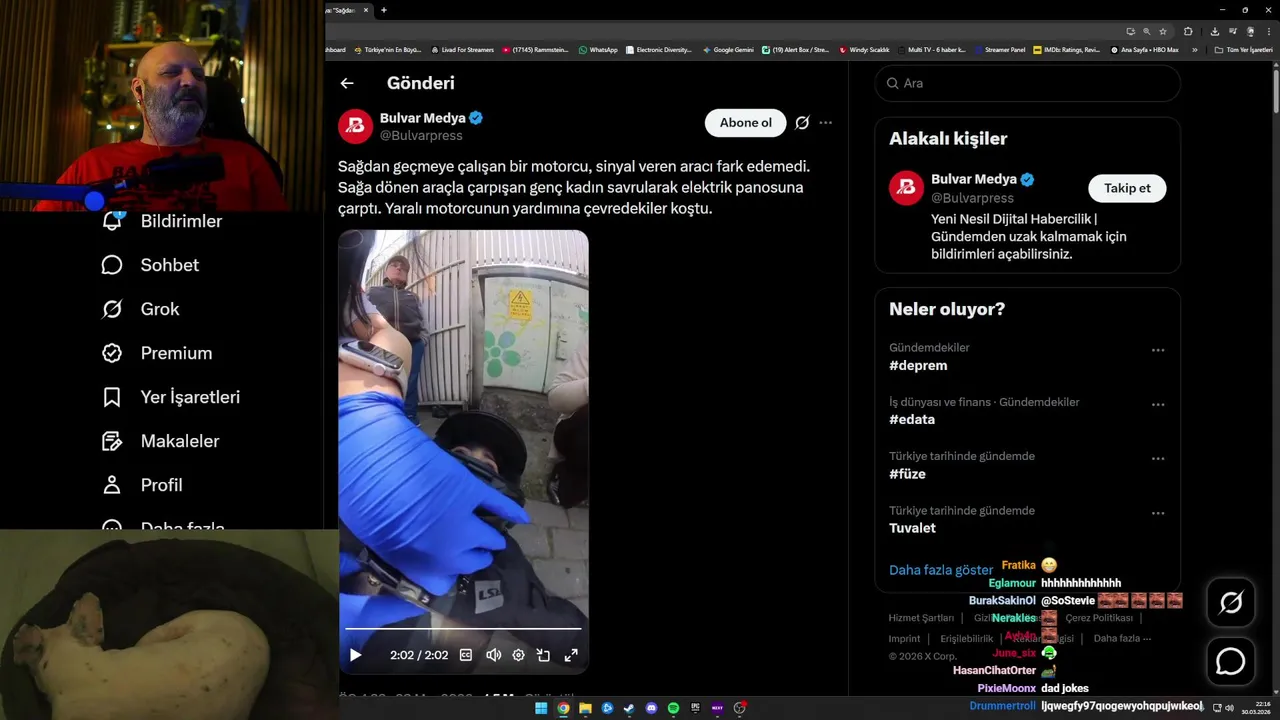Open the Erişilebilirlik footer link

(x=967, y=638)
